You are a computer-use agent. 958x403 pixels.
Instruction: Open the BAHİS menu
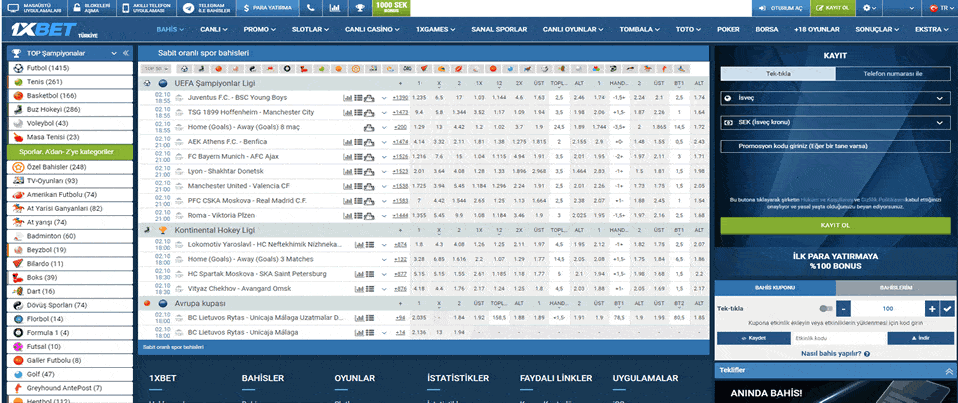(x=170, y=29)
